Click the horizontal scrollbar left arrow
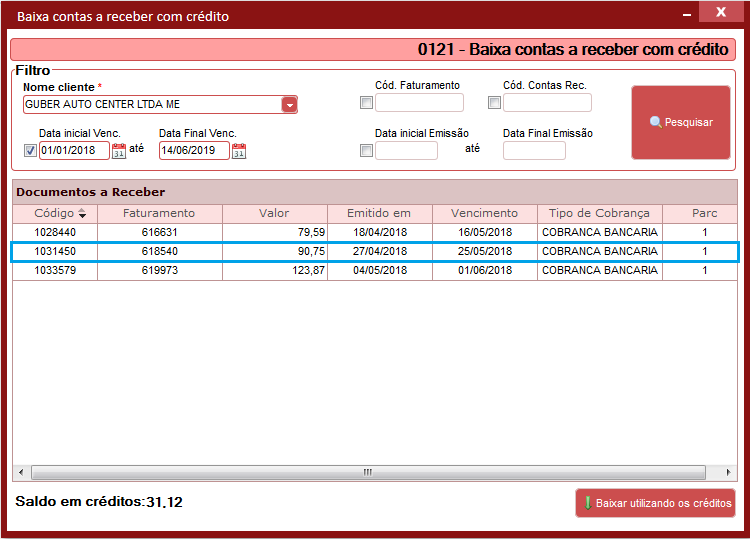750x539 pixels. pos(21,473)
